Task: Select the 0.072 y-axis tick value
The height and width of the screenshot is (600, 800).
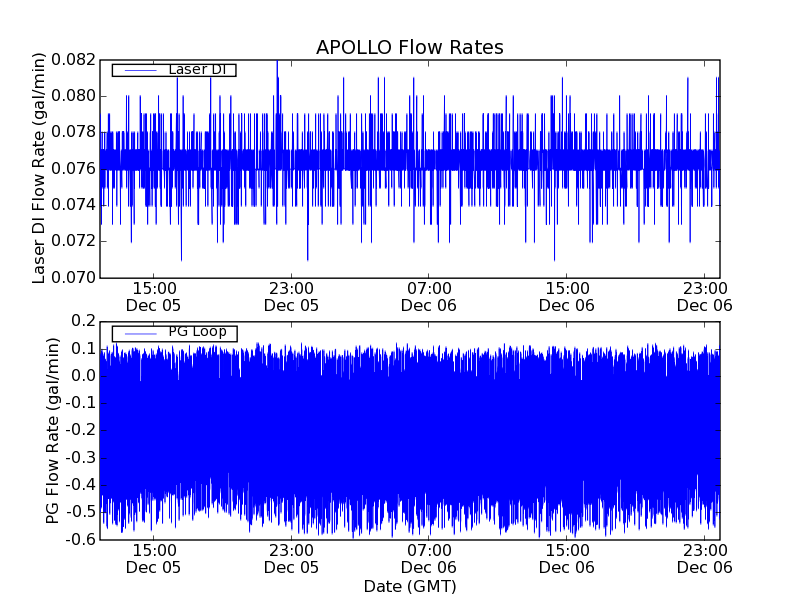Action: tap(74, 241)
